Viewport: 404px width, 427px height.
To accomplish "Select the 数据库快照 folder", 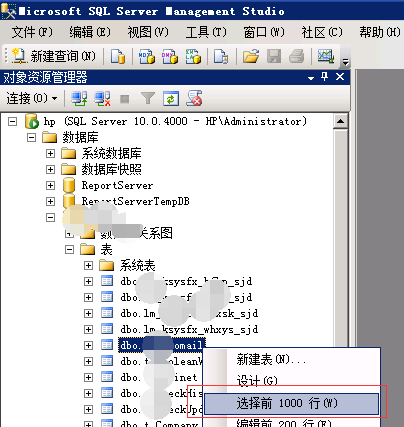I will (111, 169).
